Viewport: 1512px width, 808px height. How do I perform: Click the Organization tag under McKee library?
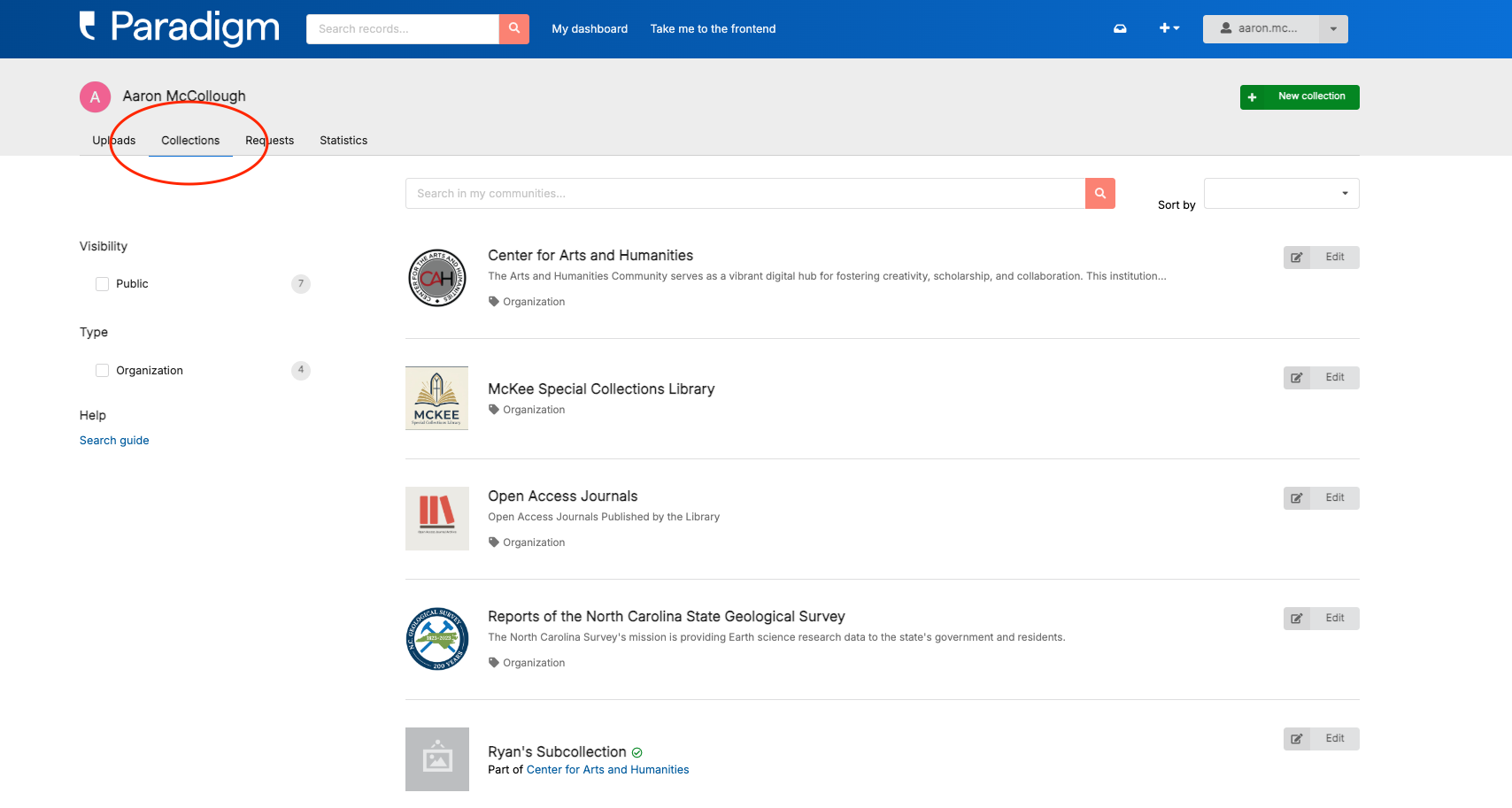tap(527, 410)
